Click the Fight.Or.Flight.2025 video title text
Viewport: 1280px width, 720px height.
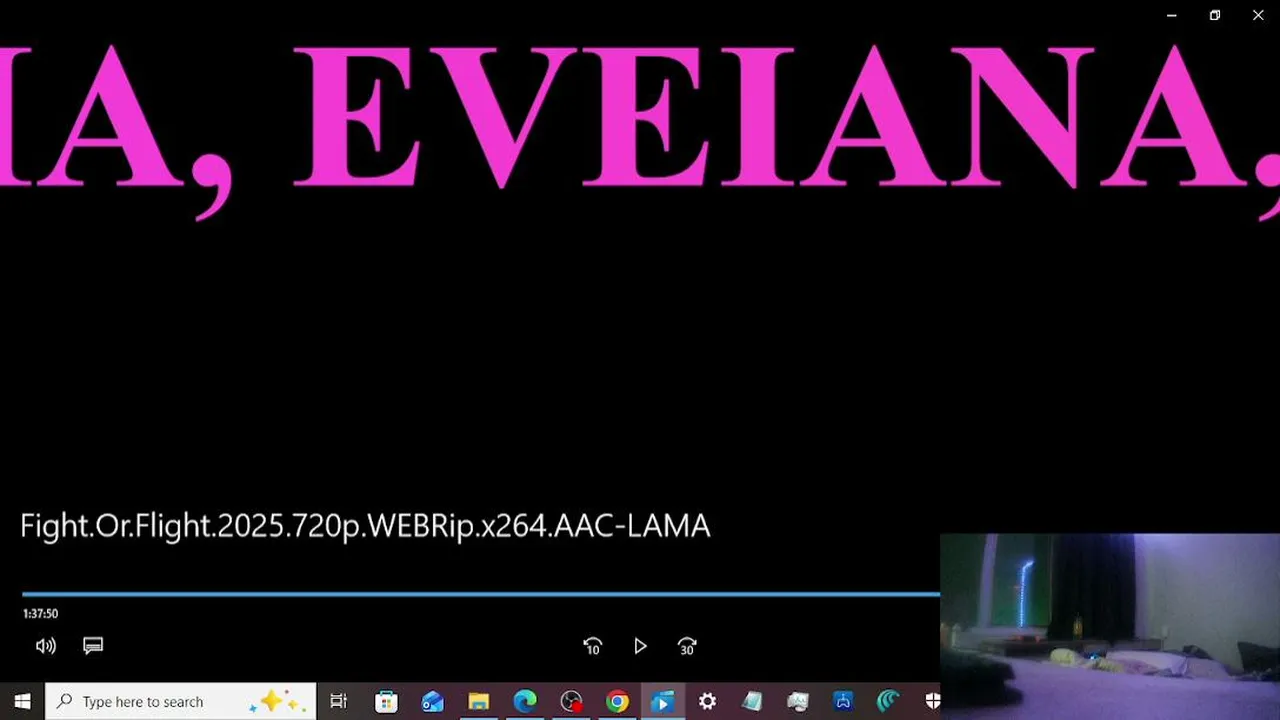click(365, 526)
